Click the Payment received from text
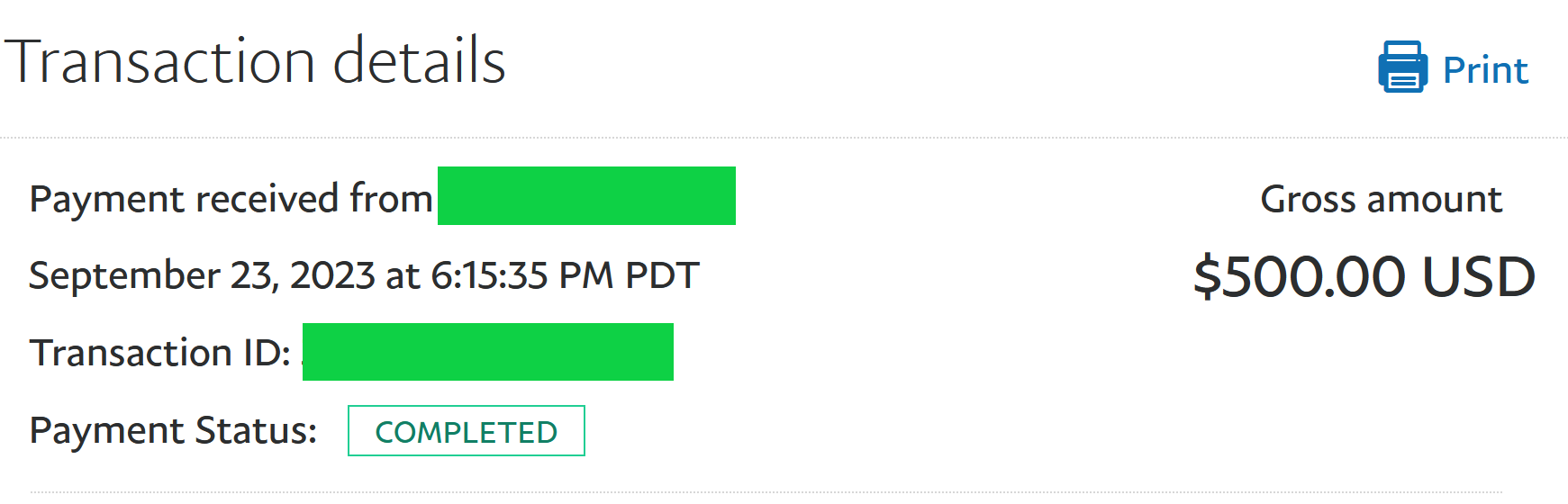1568x504 pixels. point(231,199)
